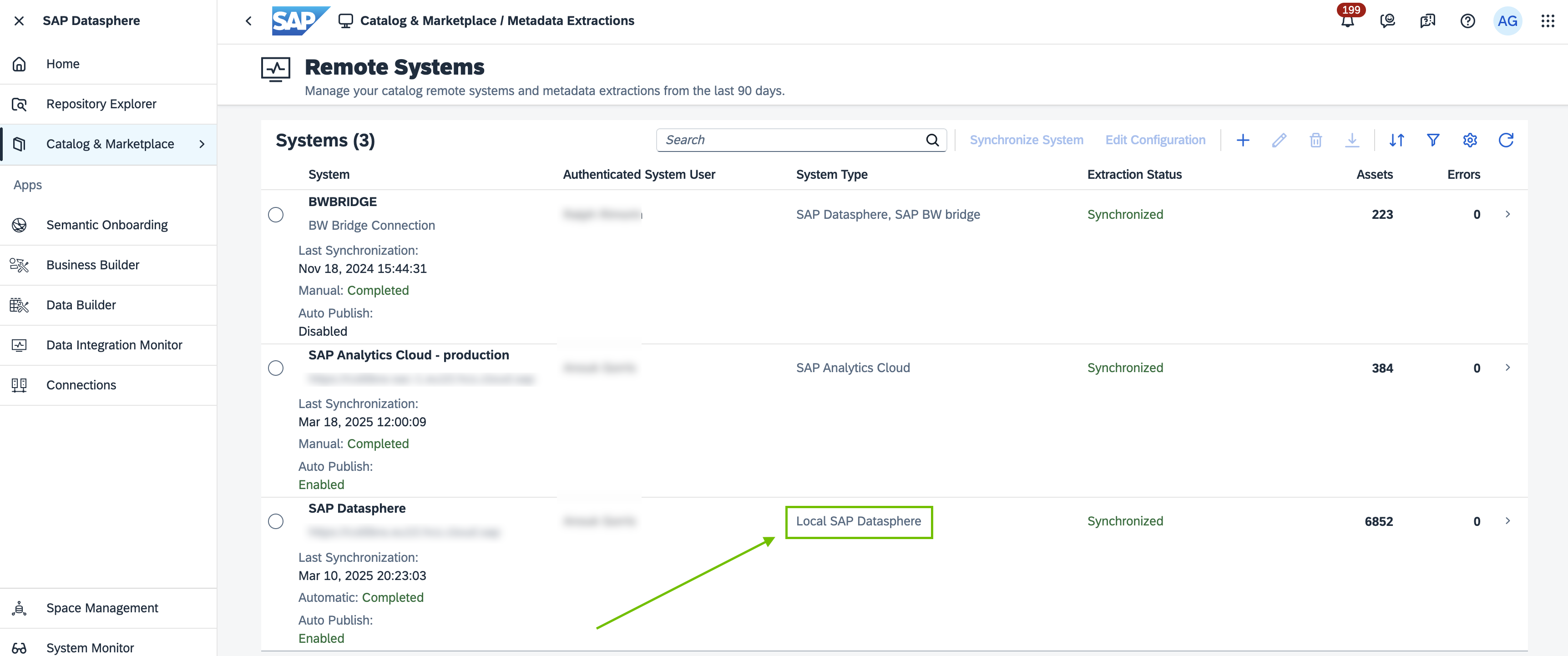Click the sort systems icon

1396,141
